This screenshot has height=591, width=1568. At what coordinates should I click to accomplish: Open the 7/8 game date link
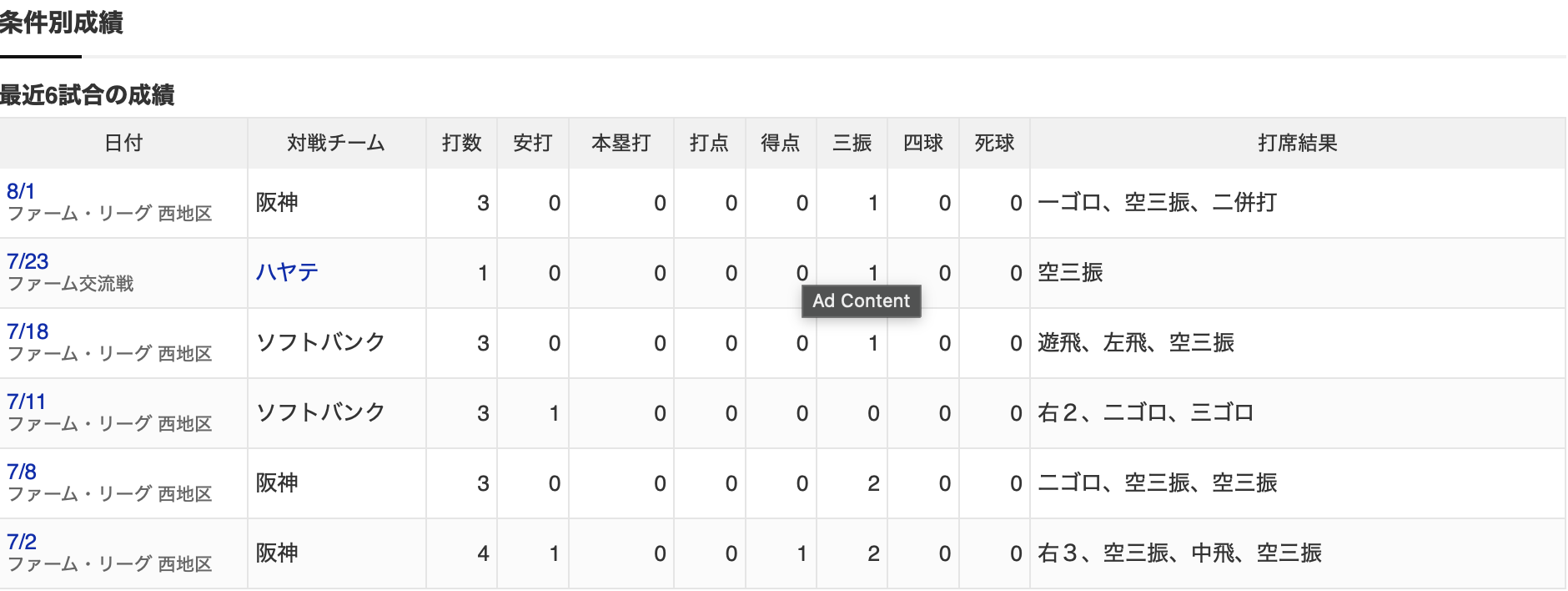(x=22, y=472)
